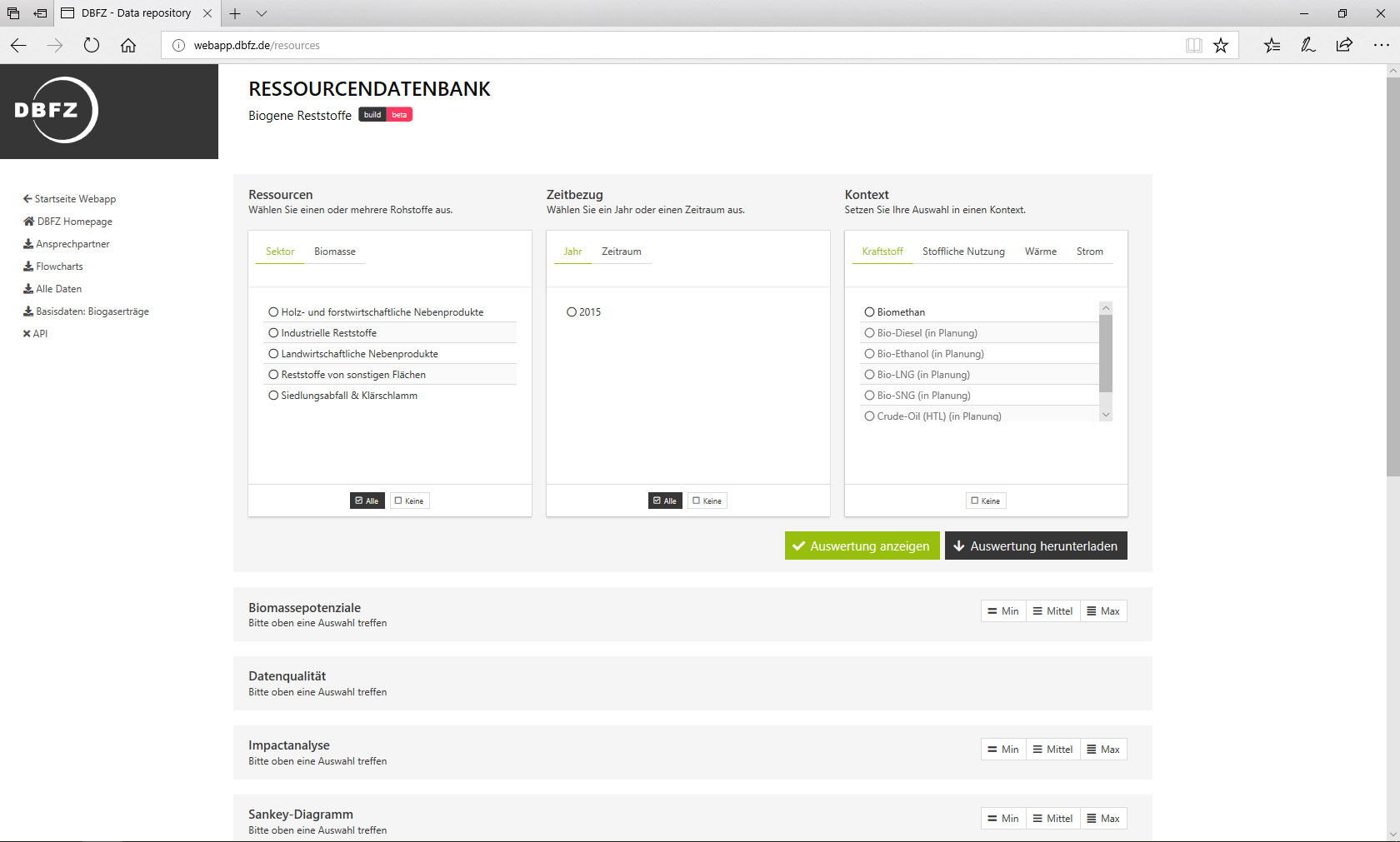Check Keine under the Ressourcen panel
This screenshot has height=842, width=1400.
pos(409,501)
